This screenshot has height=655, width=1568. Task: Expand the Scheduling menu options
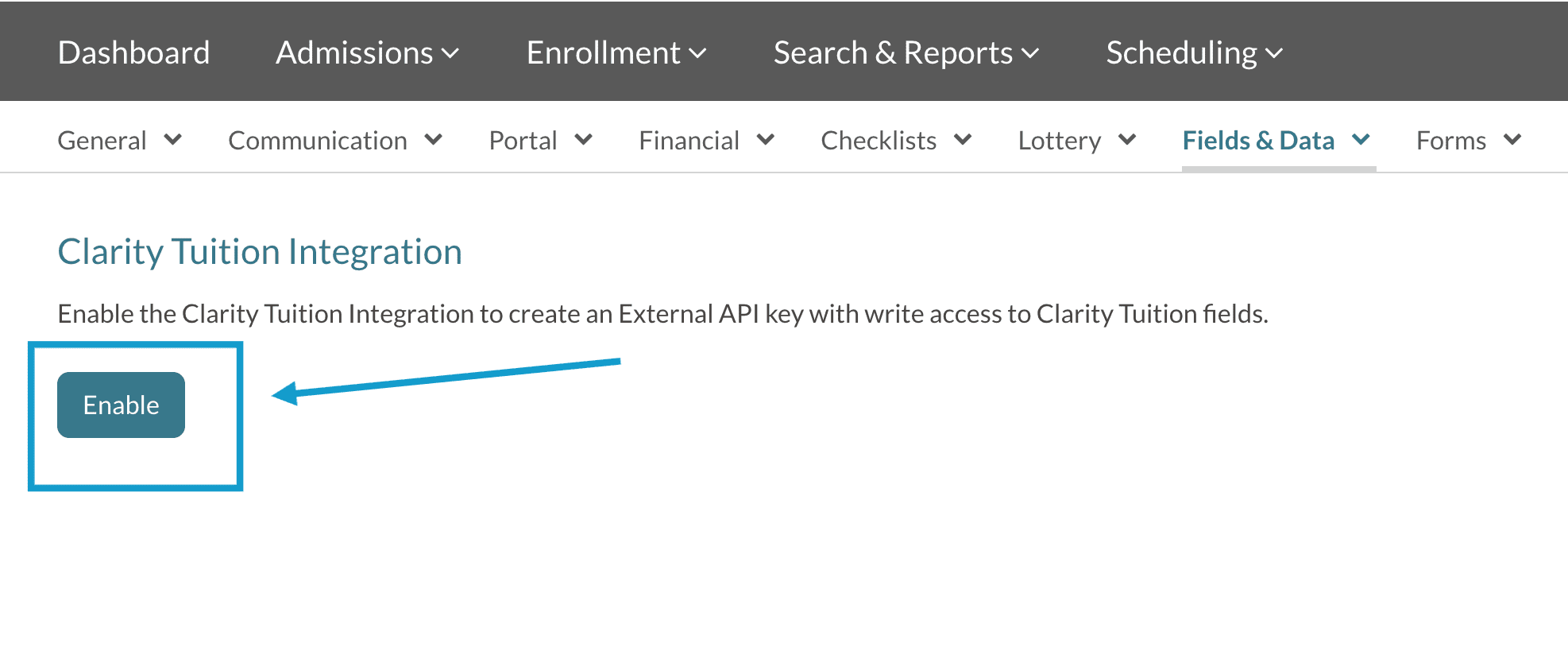(x=1275, y=53)
